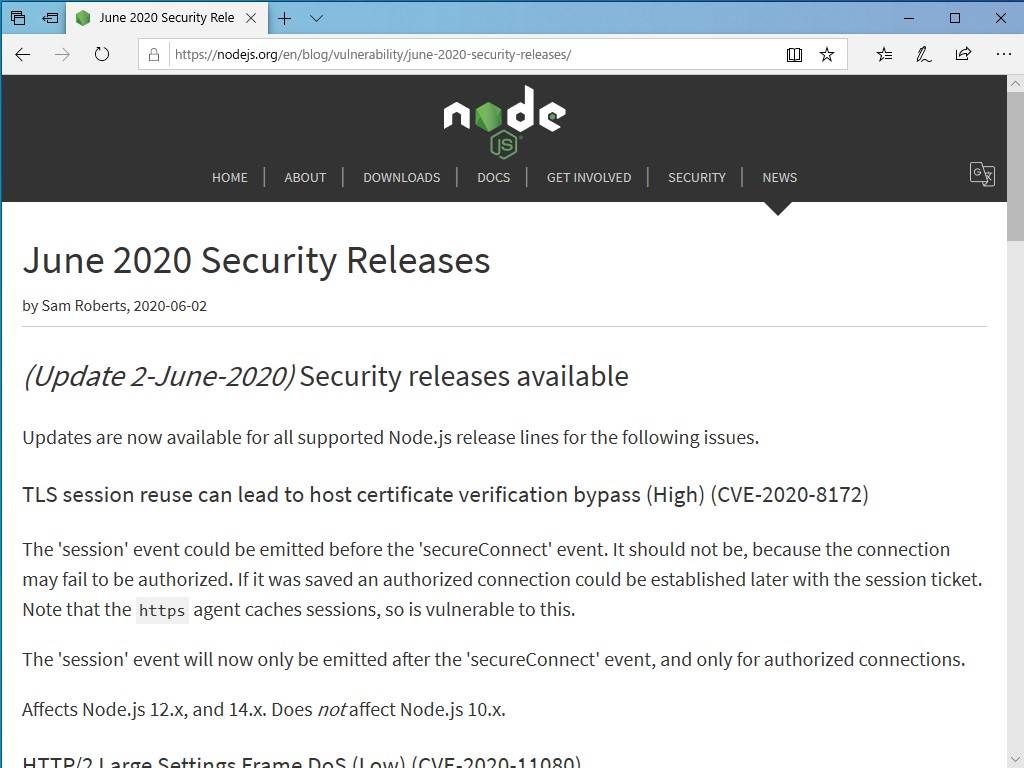The height and width of the screenshot is (768, 1024).
Task: Click the Share page icon
Action: click(963, 55)
